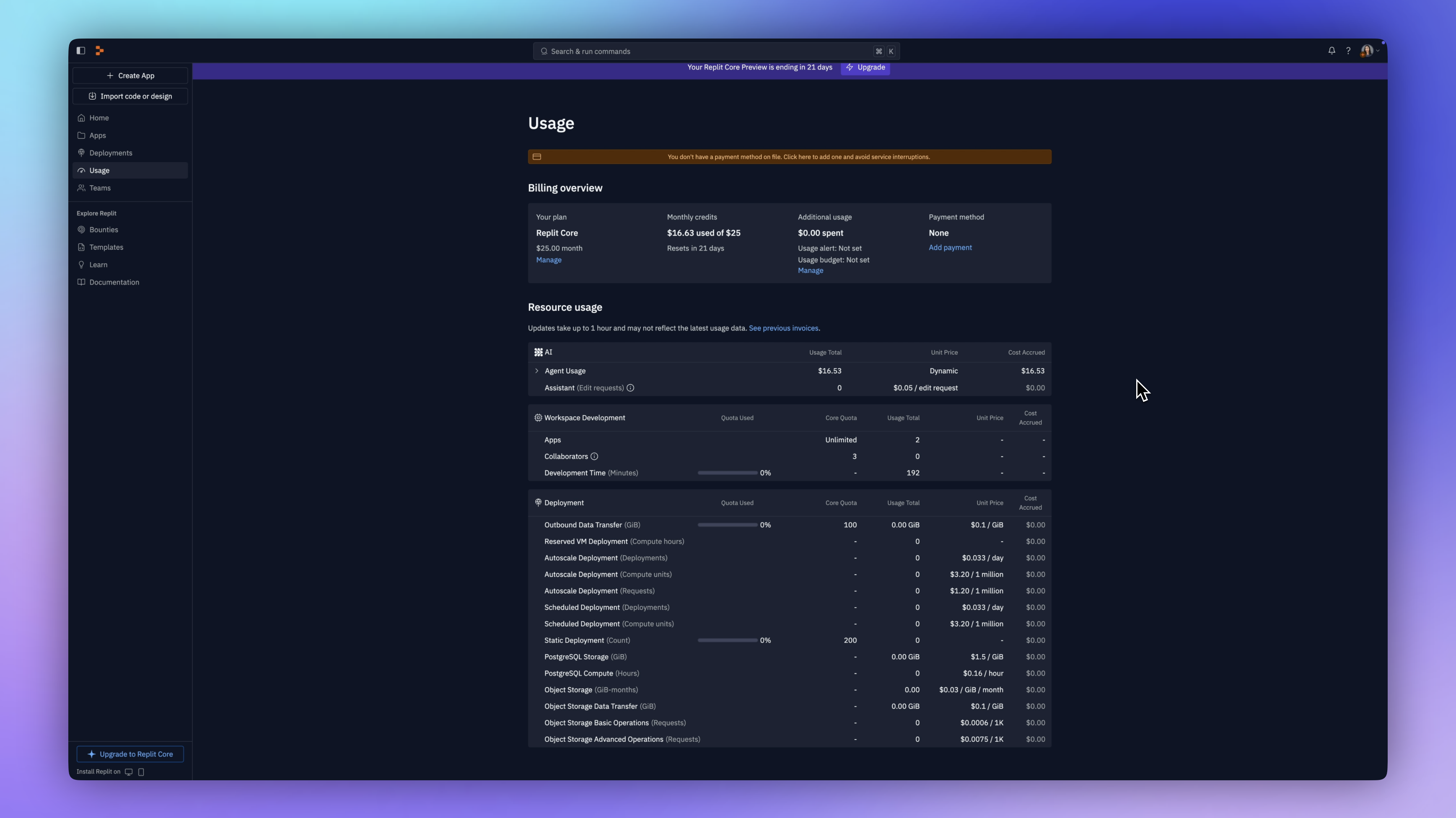Expand the Agent Usage row
1456x818 pixels.
pyautogui.click(x=536, y=371)
